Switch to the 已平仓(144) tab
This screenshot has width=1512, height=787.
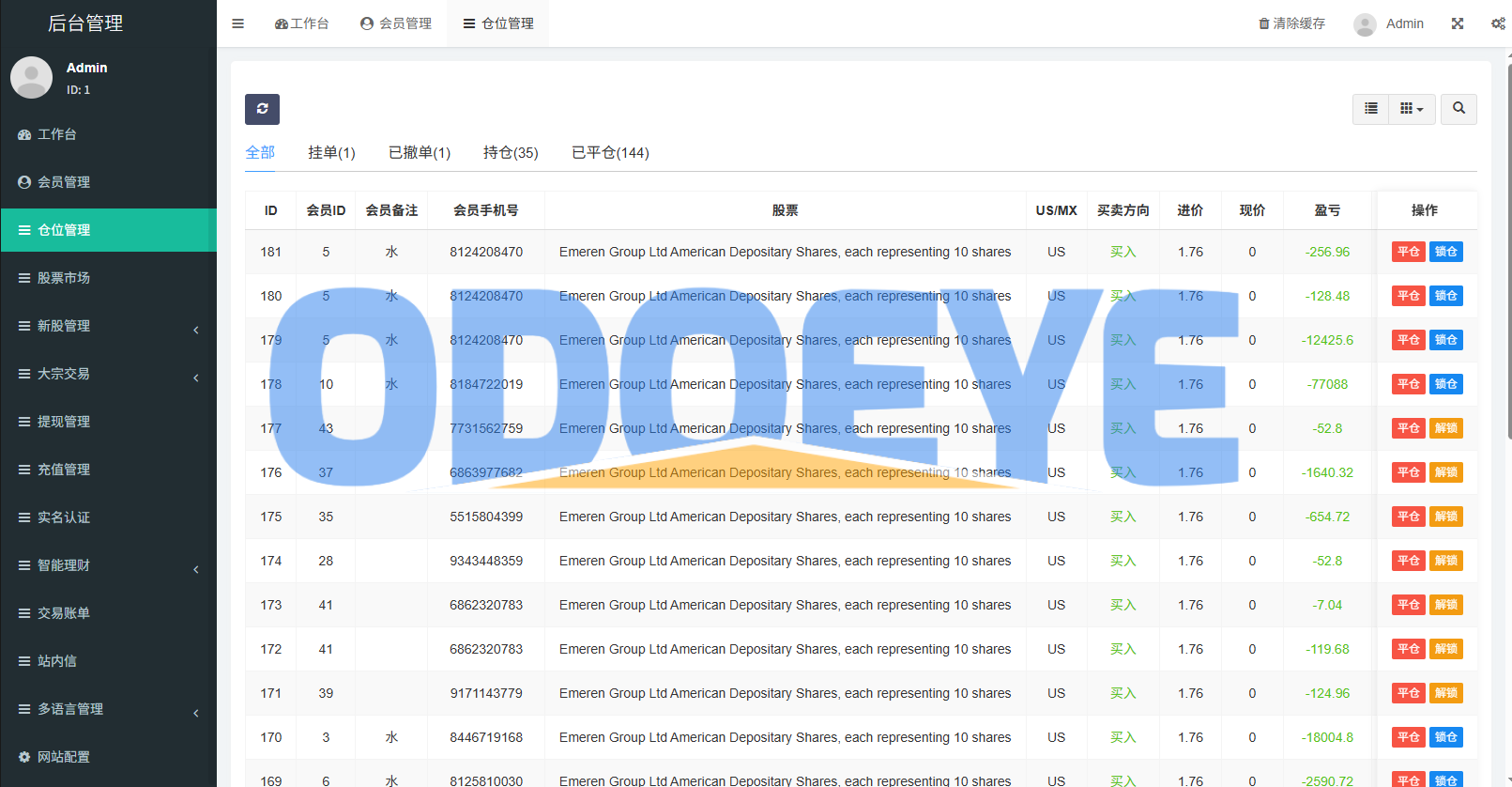tap(610, 153)
